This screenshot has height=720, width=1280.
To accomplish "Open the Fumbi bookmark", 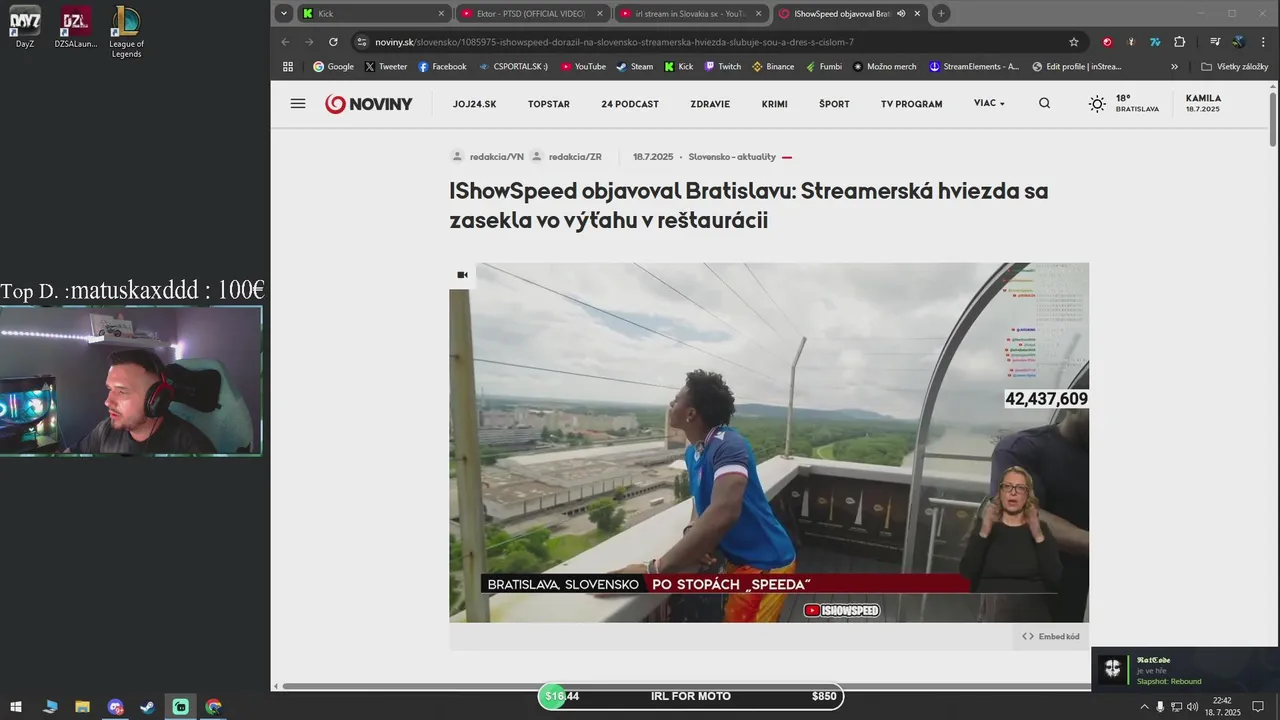I will click(x=823, y=67).
